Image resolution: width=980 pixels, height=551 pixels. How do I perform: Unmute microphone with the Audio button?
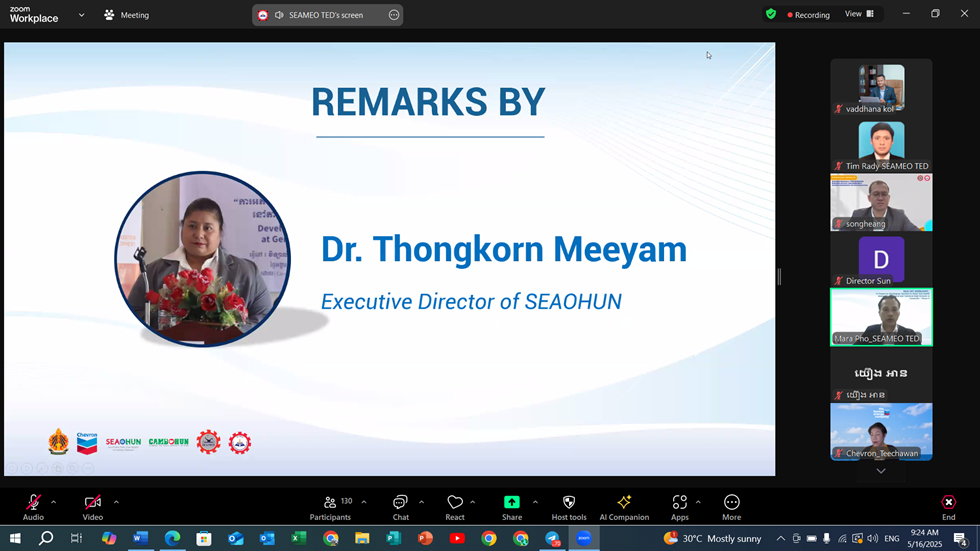tap(33, 503)
